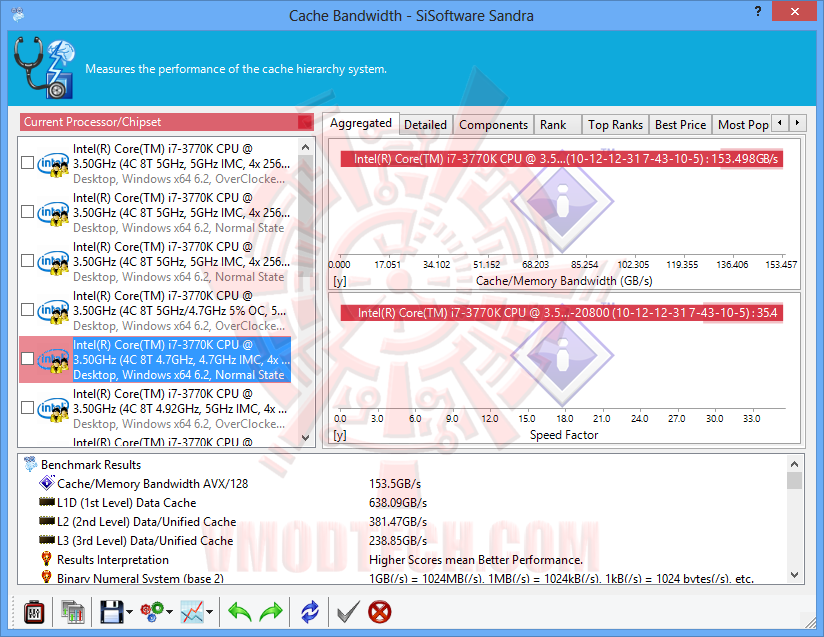Click processor list scrollbar up arrow
Screen dimensions: 824x637
click(x=305, y=148)
